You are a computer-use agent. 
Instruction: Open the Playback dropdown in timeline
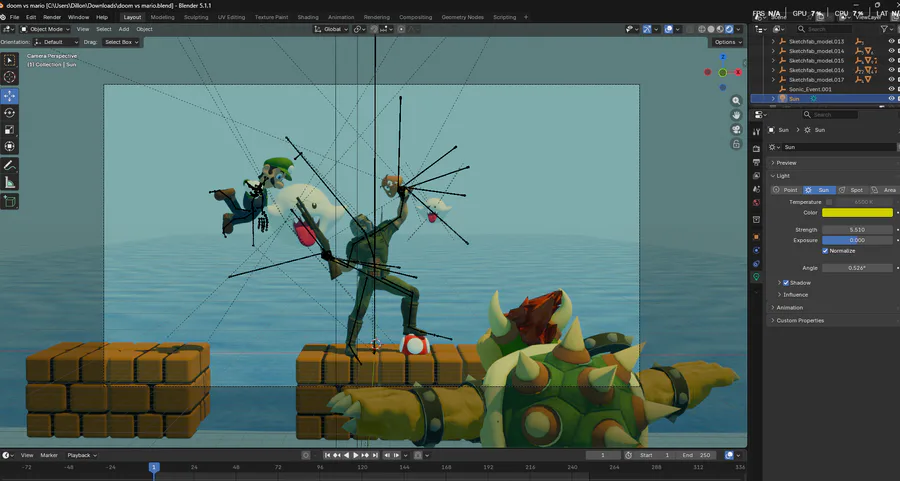click(82, 455)
